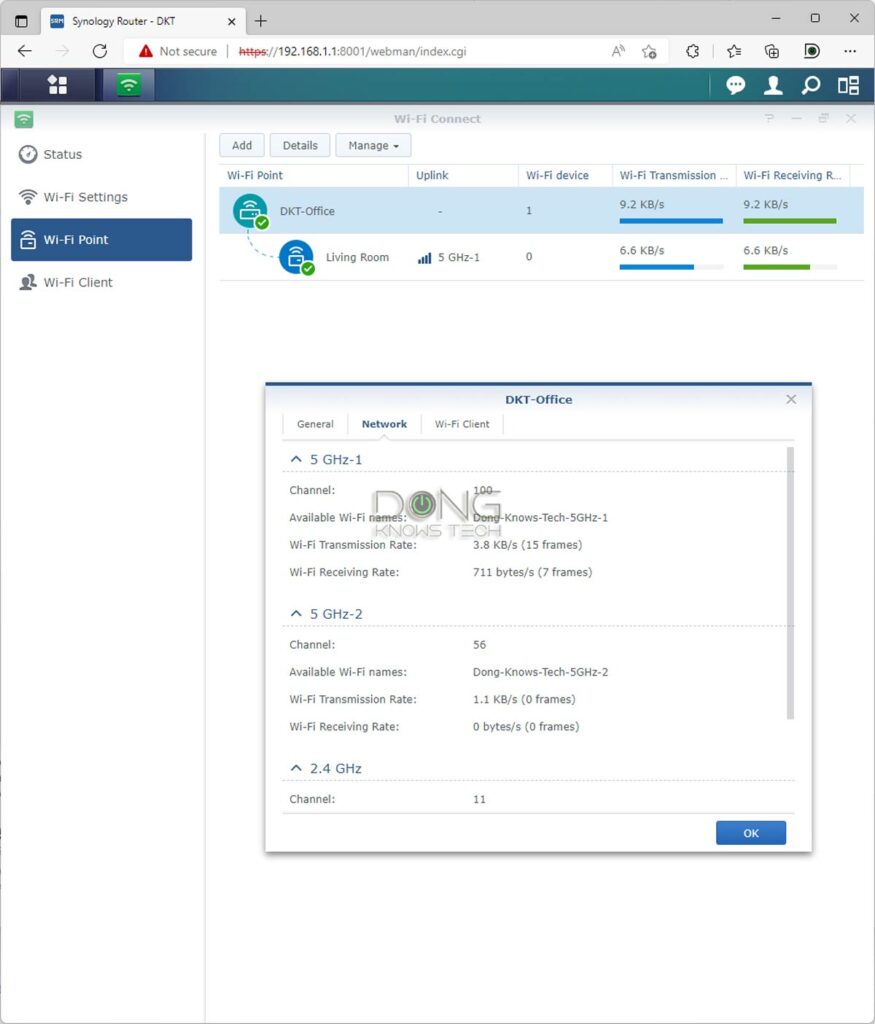
Task: Reload the page with refresh icon
Action: coord(100,51)
